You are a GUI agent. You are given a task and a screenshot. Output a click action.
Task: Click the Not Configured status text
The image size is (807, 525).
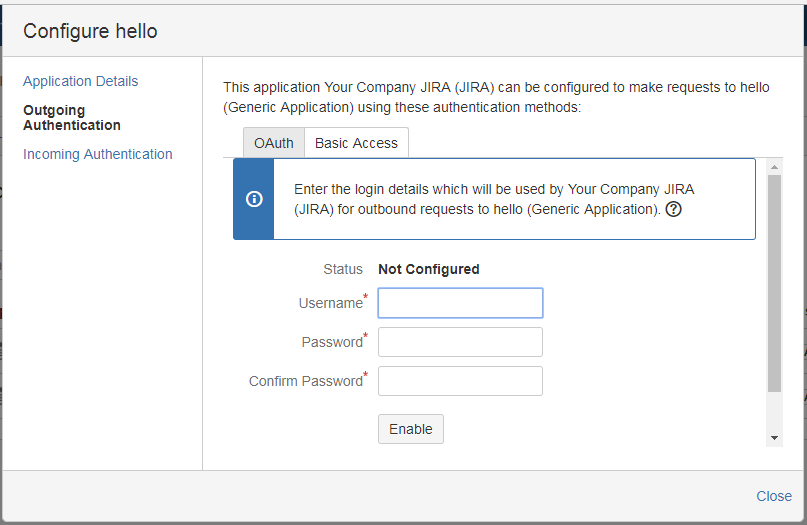point(429,269)
